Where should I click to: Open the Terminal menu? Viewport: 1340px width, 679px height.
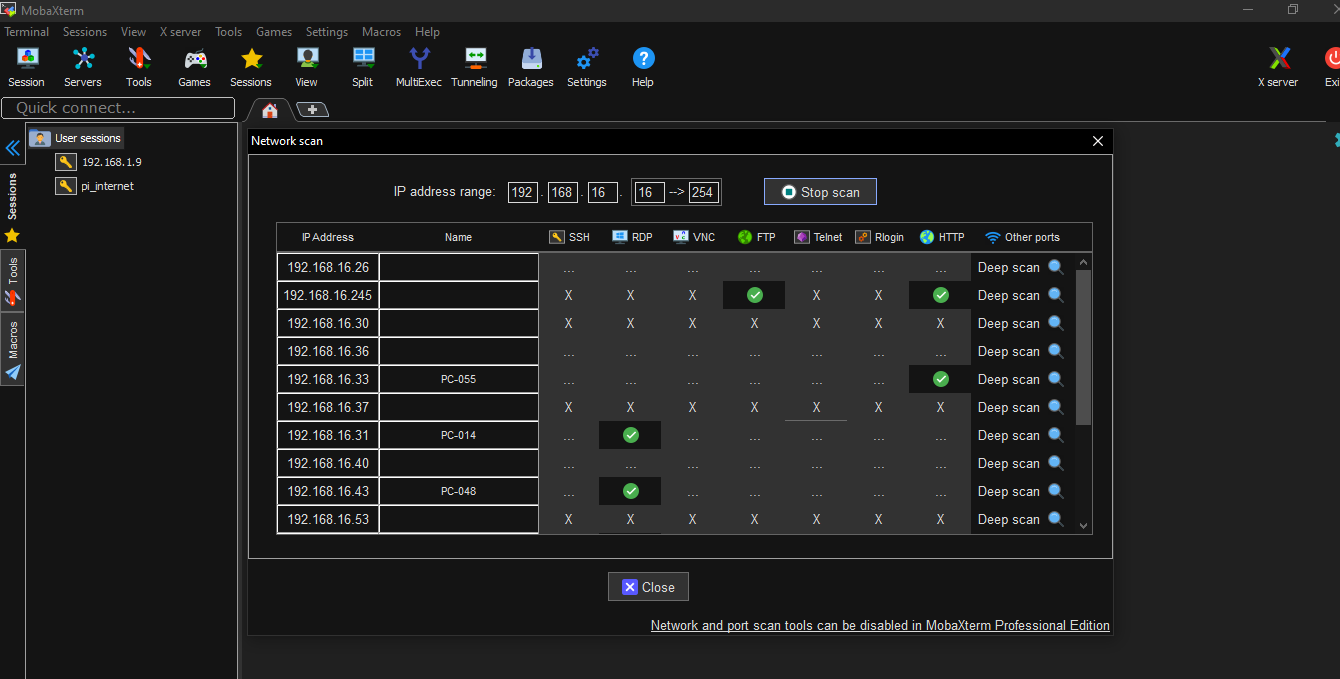pos(27,32)
